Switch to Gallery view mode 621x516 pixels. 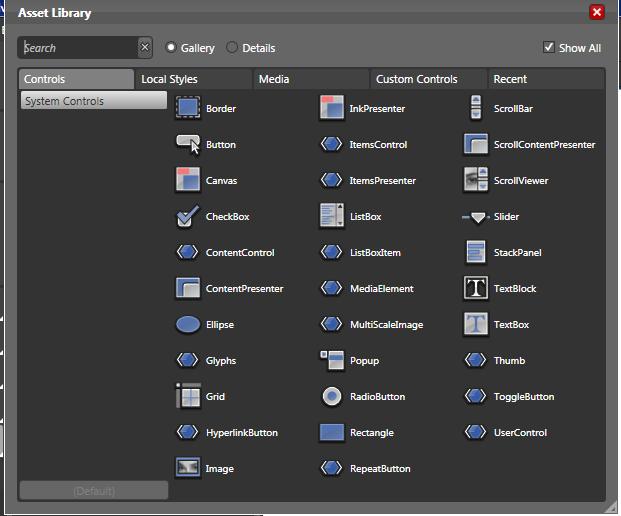pyautogui.click(x=171, y=47)
